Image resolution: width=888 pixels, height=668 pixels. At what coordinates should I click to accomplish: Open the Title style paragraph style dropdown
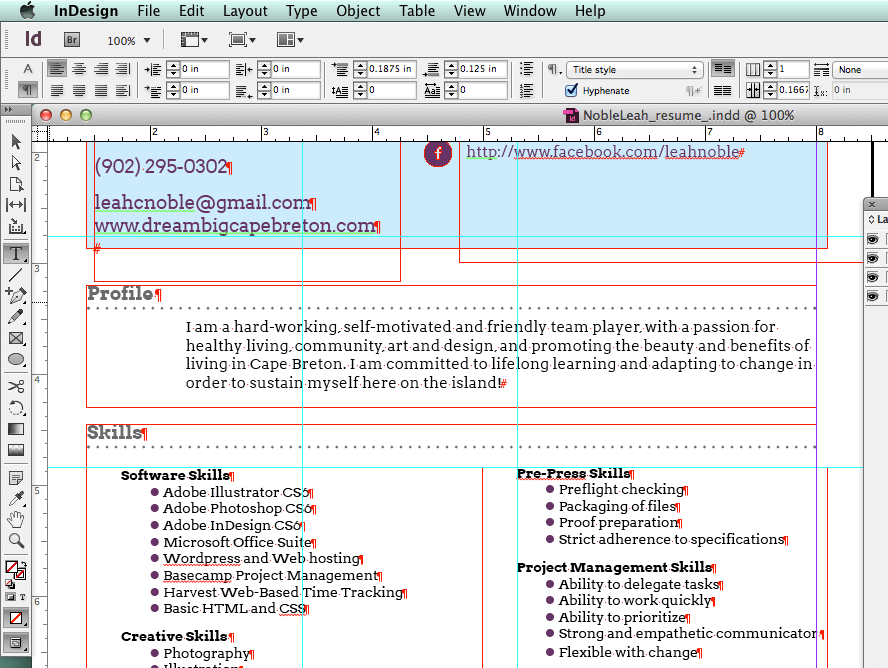pos(634,69)
